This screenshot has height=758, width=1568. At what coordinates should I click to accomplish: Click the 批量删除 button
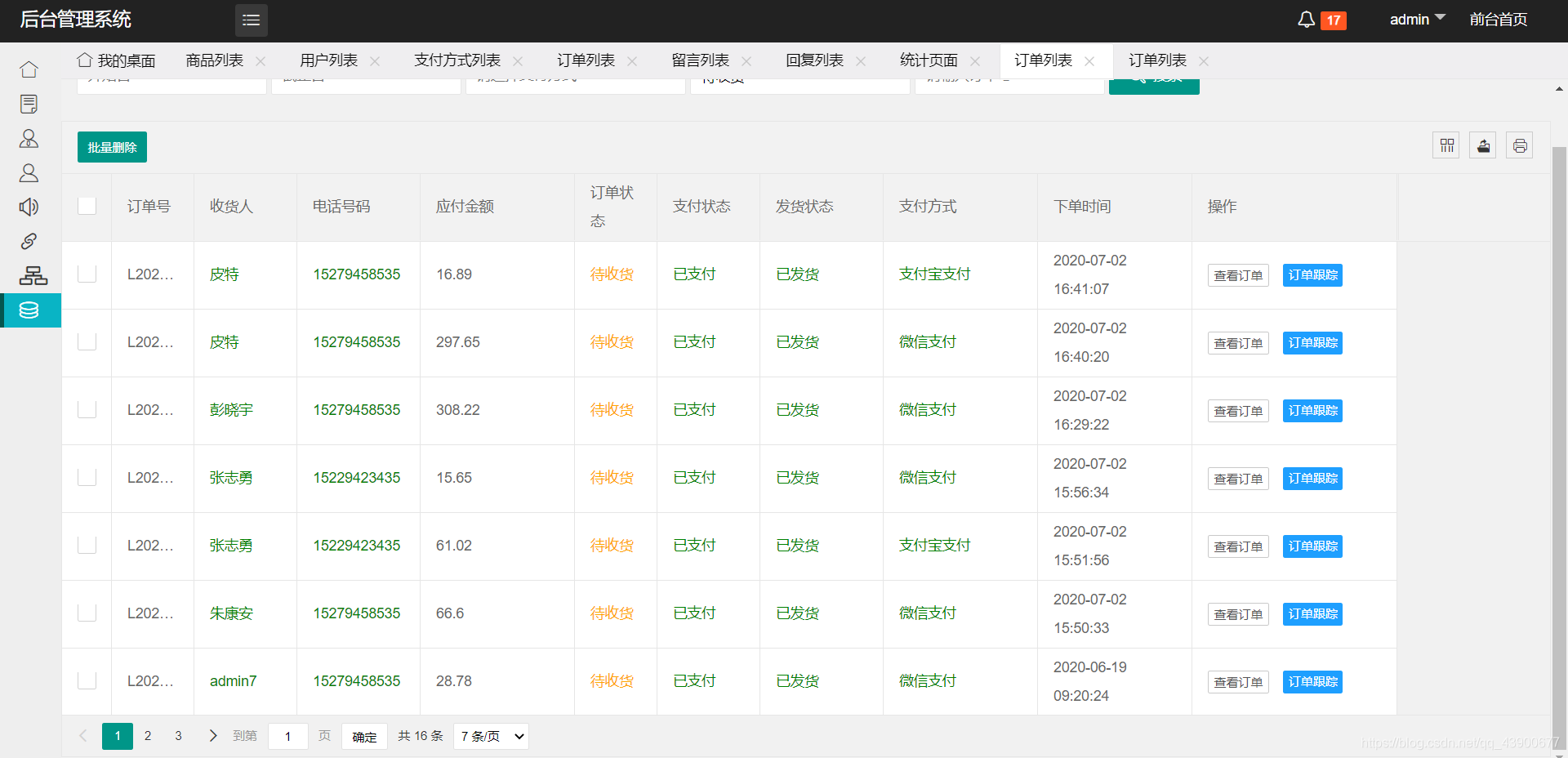(112, 147)
